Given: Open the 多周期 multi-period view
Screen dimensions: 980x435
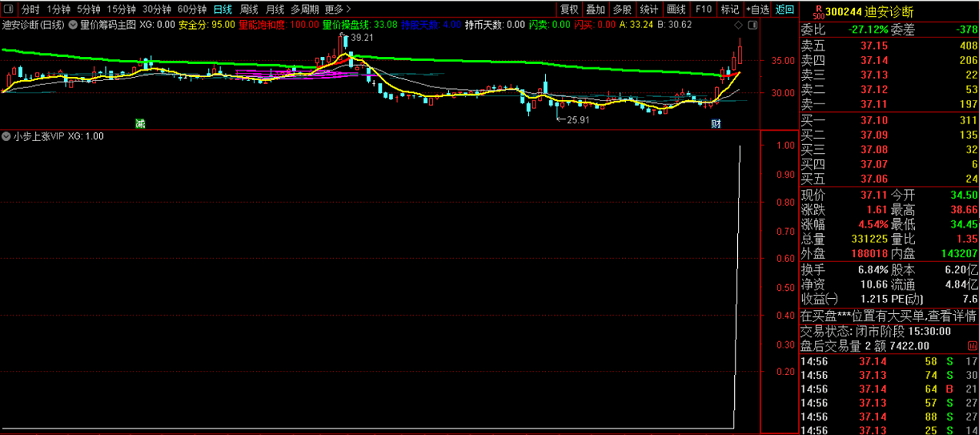Looking at the screenshot, I should 304,9.
